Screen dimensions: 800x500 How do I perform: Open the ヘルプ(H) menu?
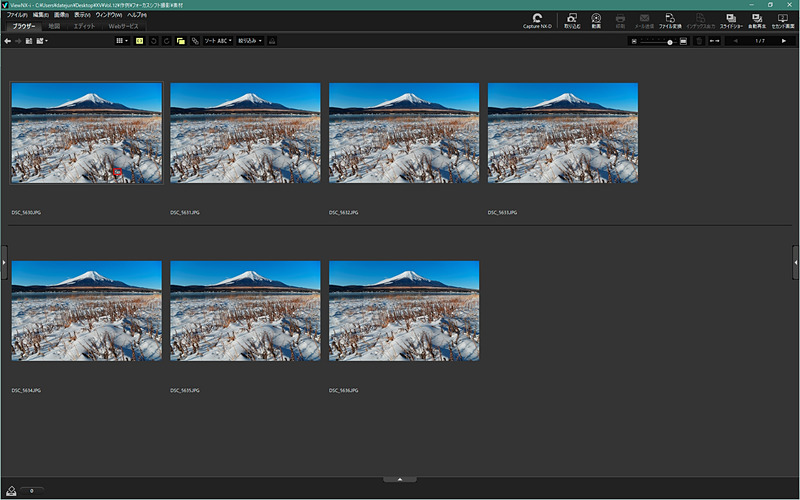click(136, 15)
